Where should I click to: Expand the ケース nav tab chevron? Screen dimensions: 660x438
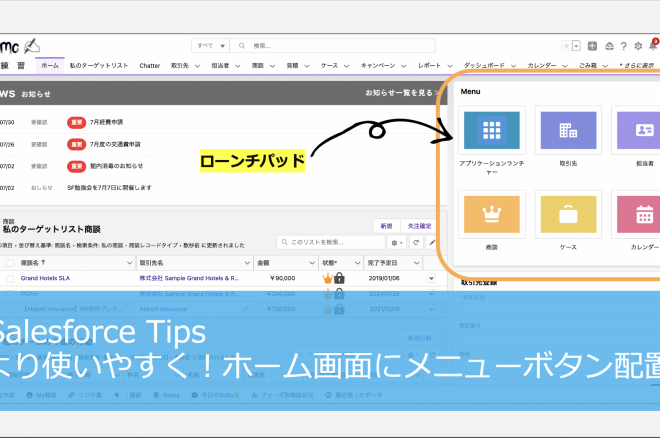346,66
